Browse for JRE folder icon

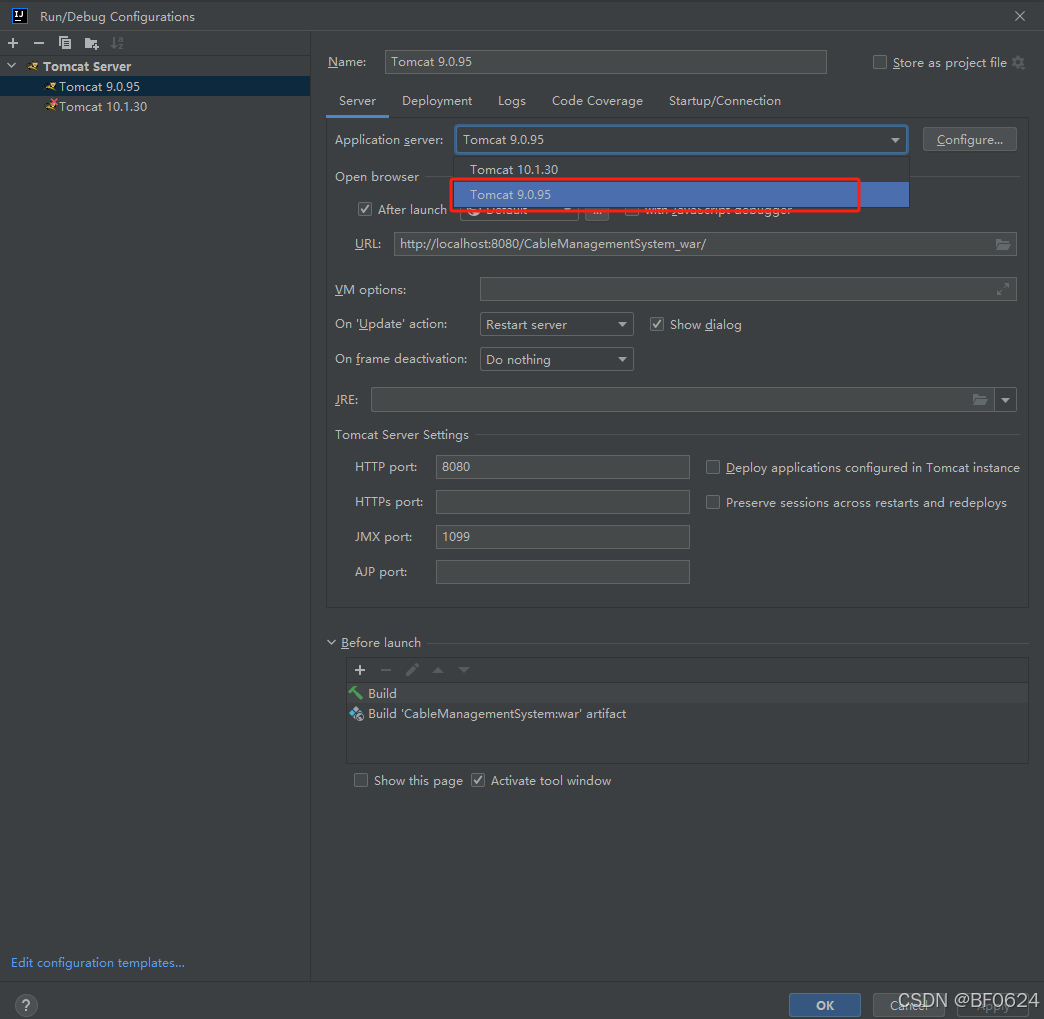click(x=980, y=400)
